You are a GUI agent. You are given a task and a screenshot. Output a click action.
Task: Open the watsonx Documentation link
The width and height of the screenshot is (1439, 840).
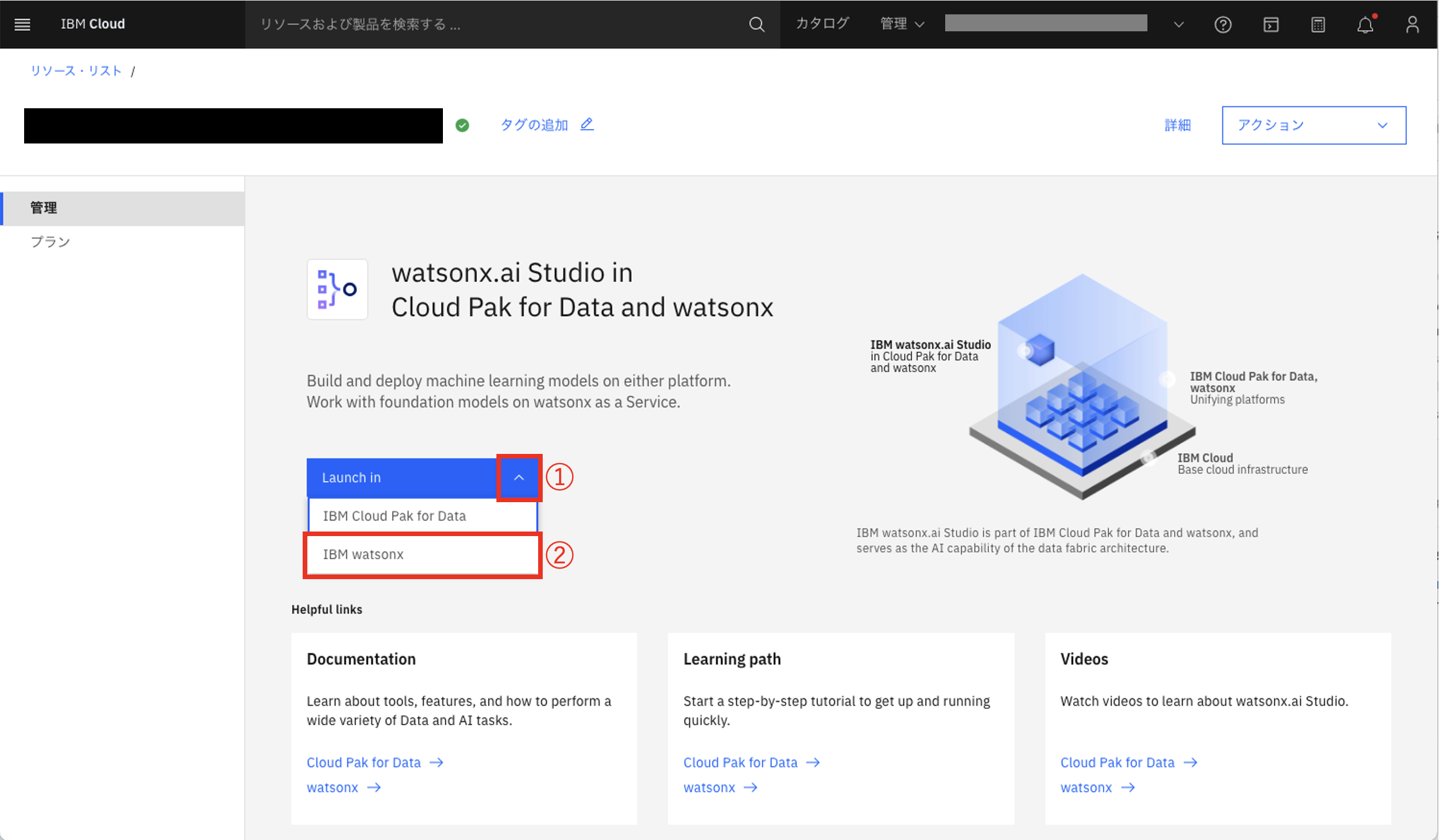[x=333, y=787]
